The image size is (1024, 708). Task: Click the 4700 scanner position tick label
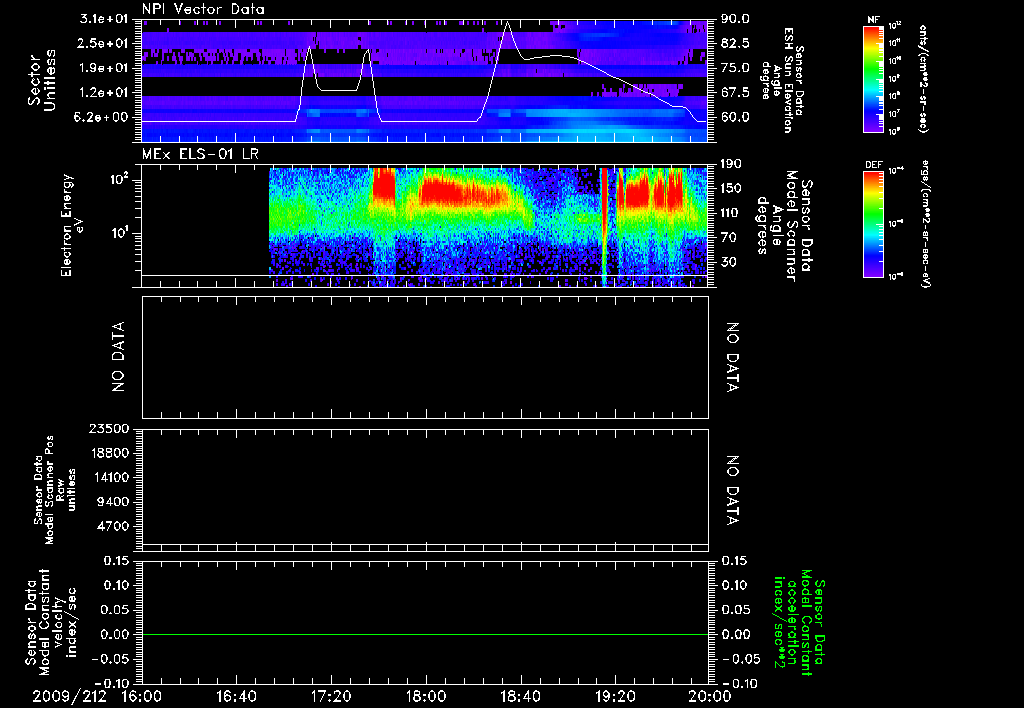(112, 526)
